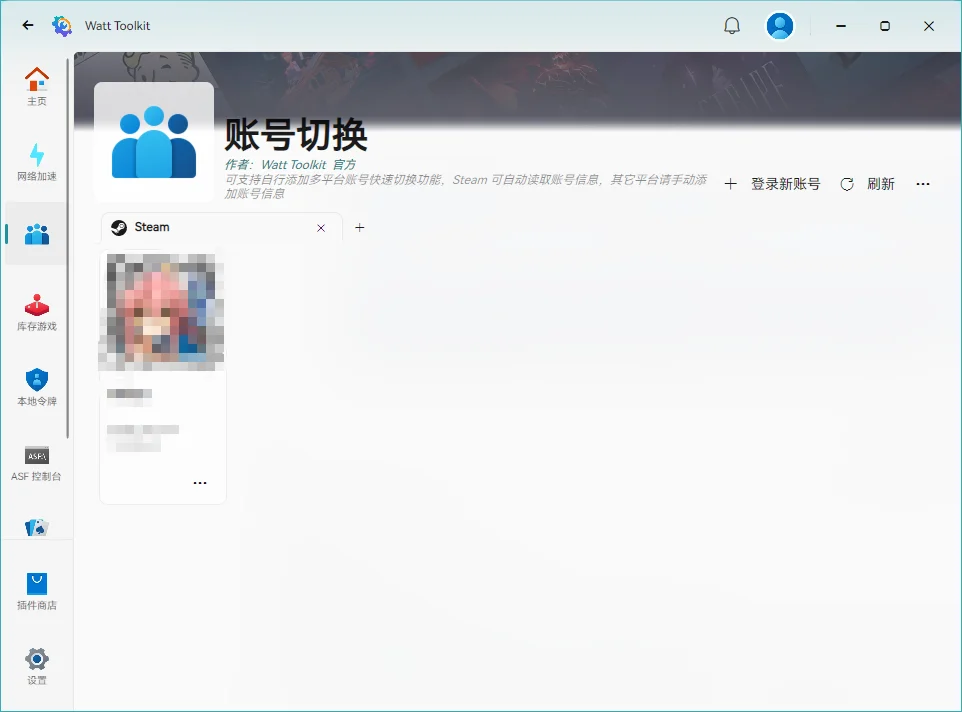Viewport: 962px width, 712px height.
Task: Go back with the arrow button
Action: 28,25
